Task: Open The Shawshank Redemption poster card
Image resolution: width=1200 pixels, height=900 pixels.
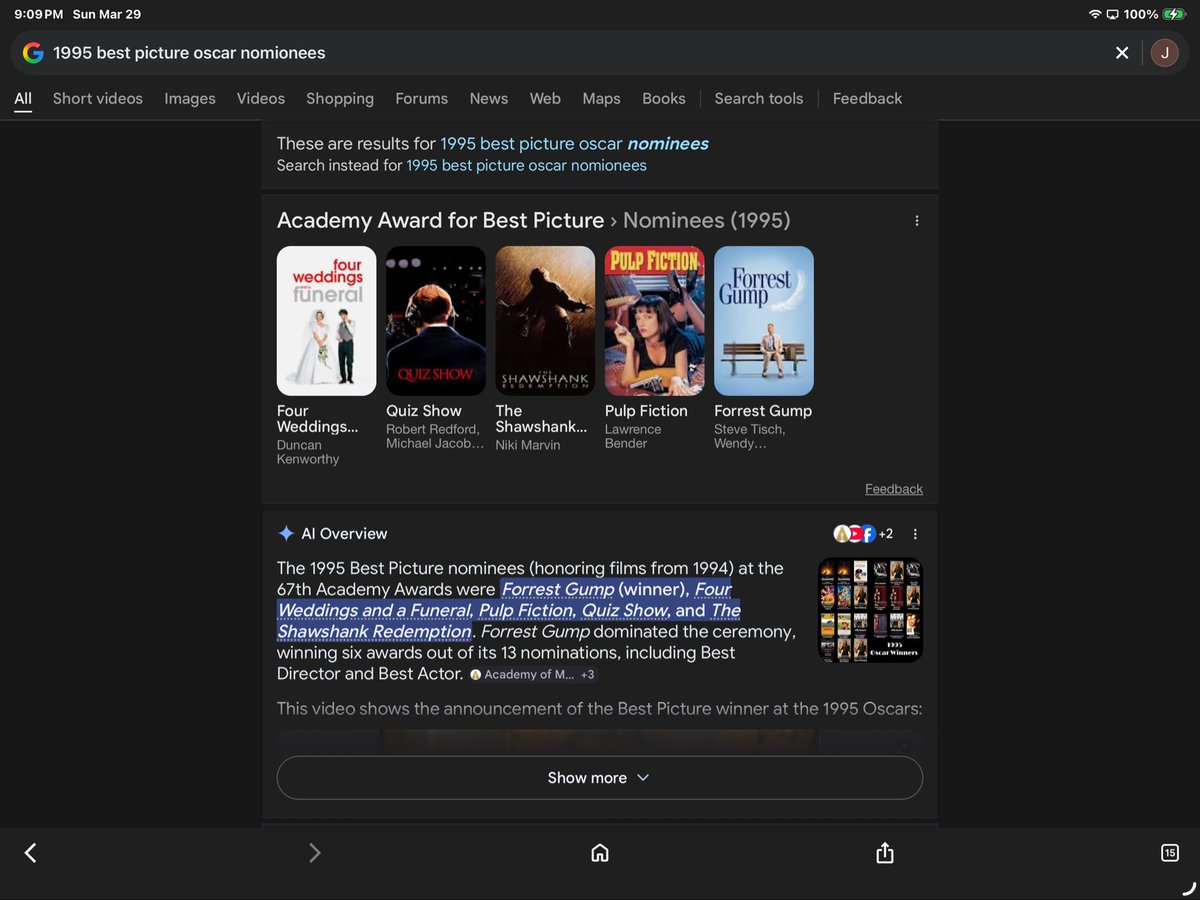Action: (545, 321)
